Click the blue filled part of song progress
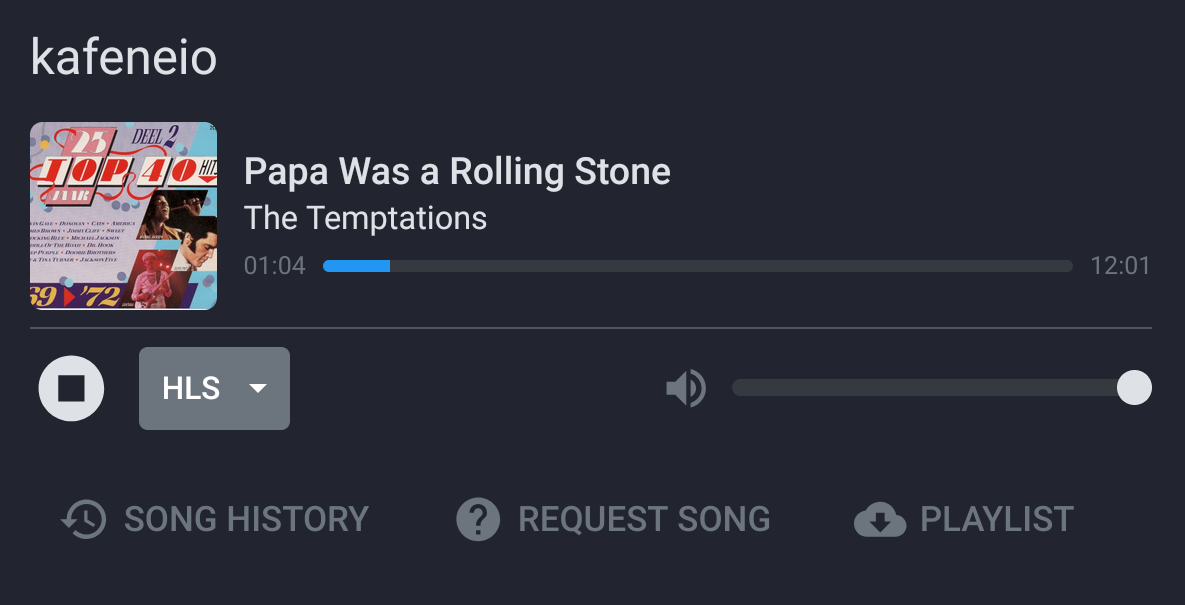 pos(356,266)
